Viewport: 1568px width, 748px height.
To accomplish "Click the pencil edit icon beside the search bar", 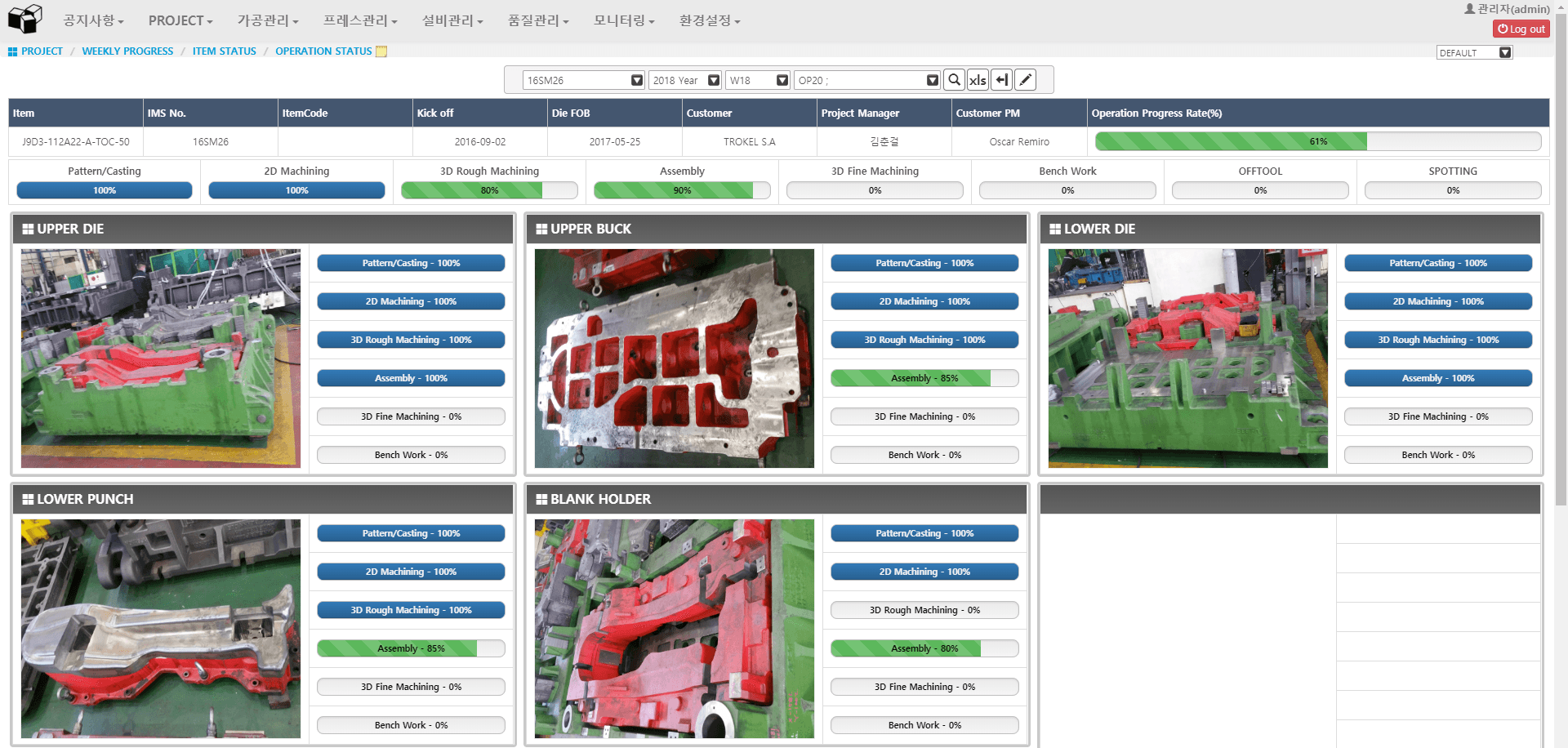I will coord(1025,79).
